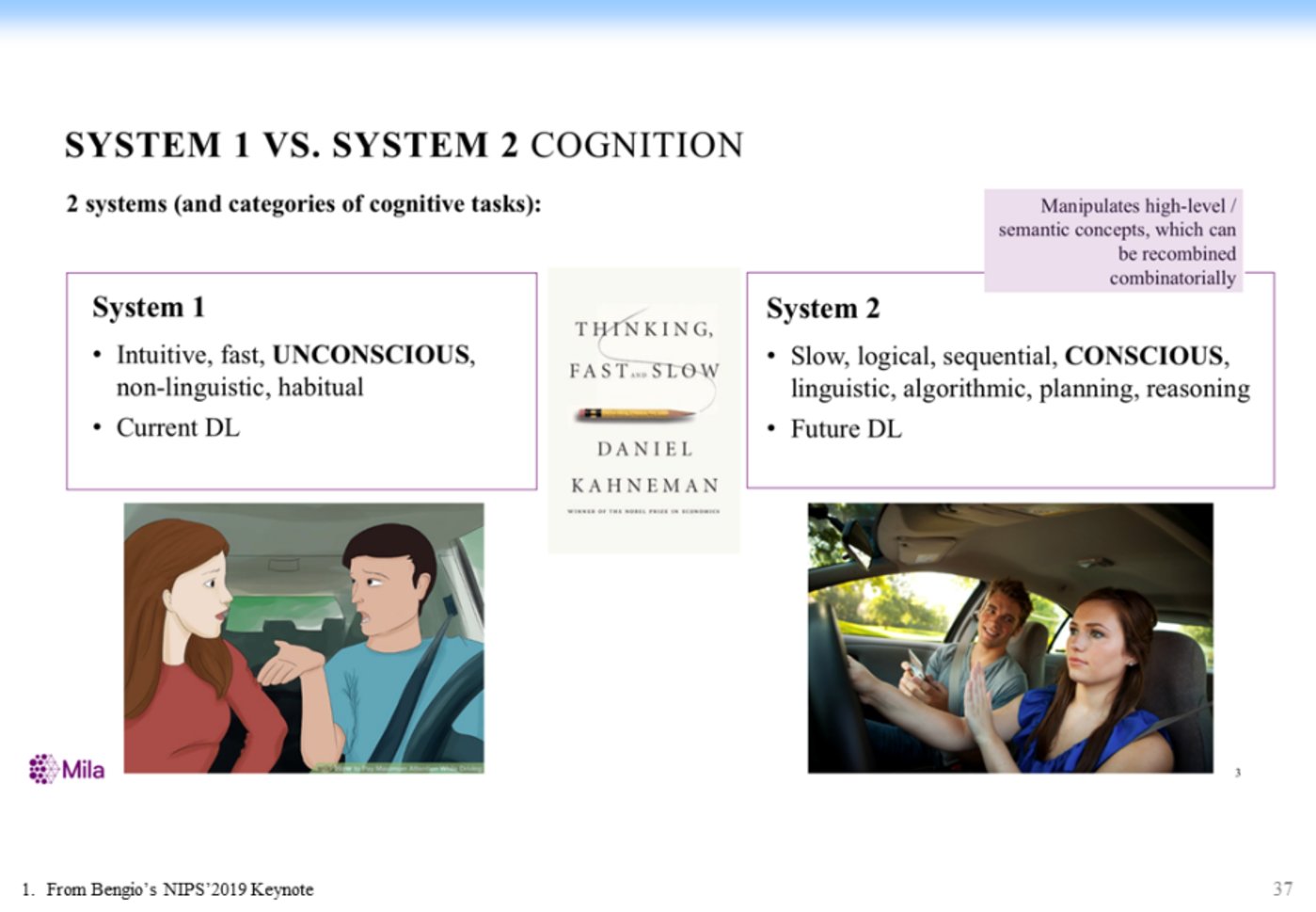Click the 'System 1' heading
Viewport: 1316px width, 912px height.
click(148, 308)
